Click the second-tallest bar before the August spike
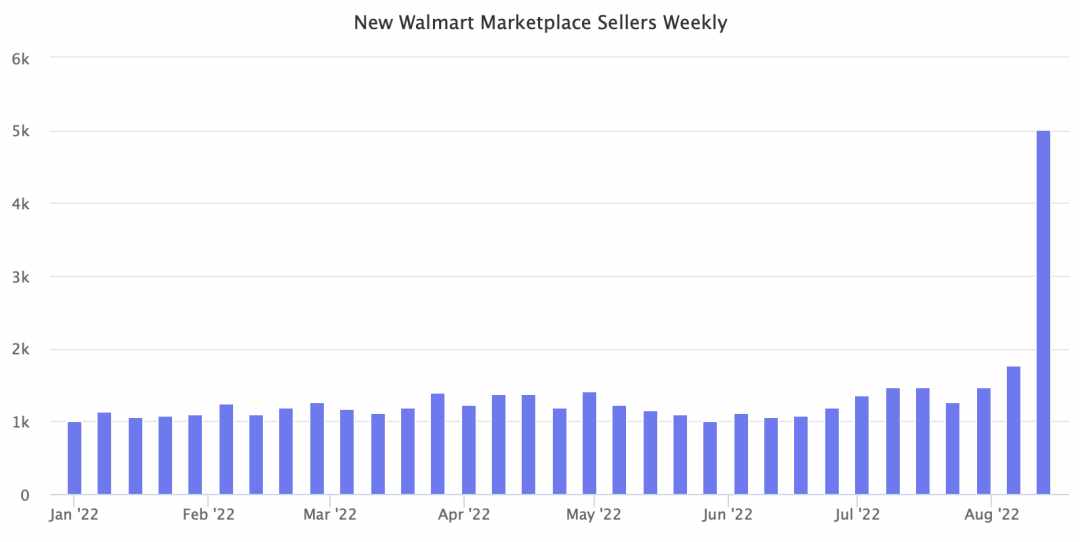Viewport: 1080px width, 542px height. pyautogui.click(x=1013, y=430)
